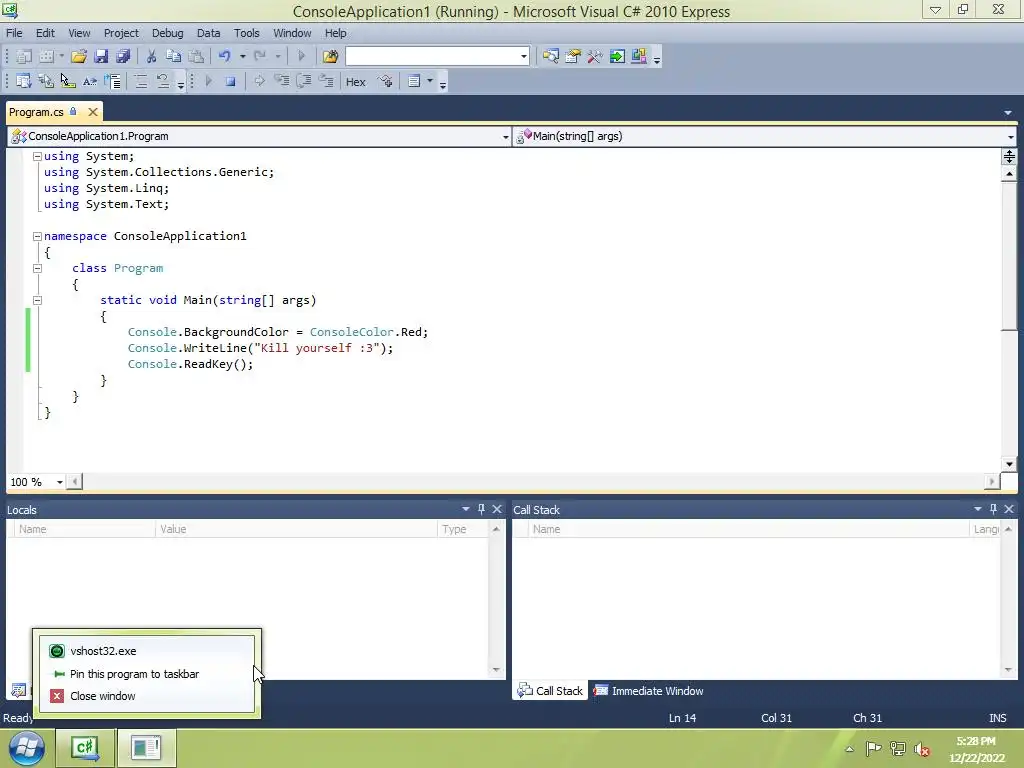Screen dimensions: 1024x768
Task: Click the Save All icon
Action: point(123,57)
